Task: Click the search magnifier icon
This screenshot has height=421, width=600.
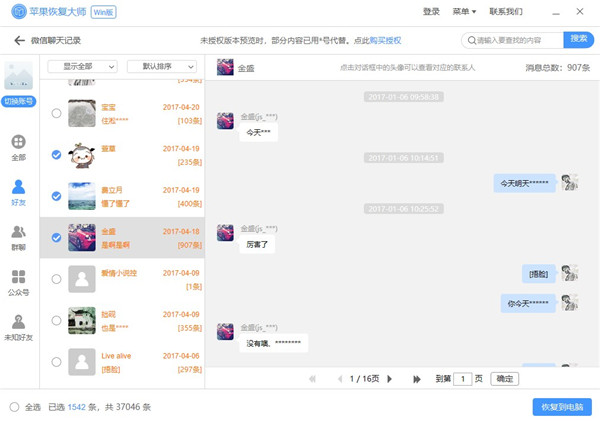Action: (x=472, y=41)
